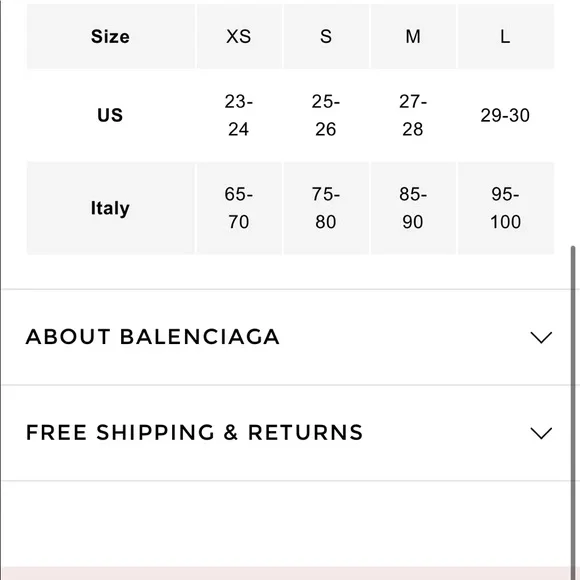Screen dimensions: 580x580
Task: Select the M size column header
Action: (x=413, y=36)
